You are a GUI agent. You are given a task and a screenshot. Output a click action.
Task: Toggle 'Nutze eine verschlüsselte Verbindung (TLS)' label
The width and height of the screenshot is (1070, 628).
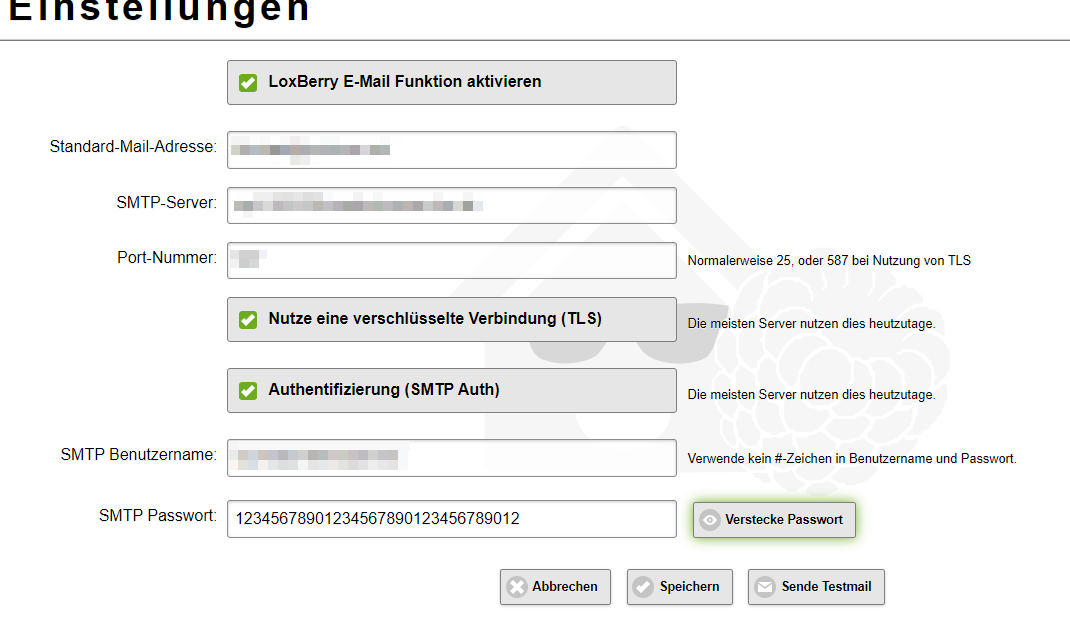[x=435, y=320]
